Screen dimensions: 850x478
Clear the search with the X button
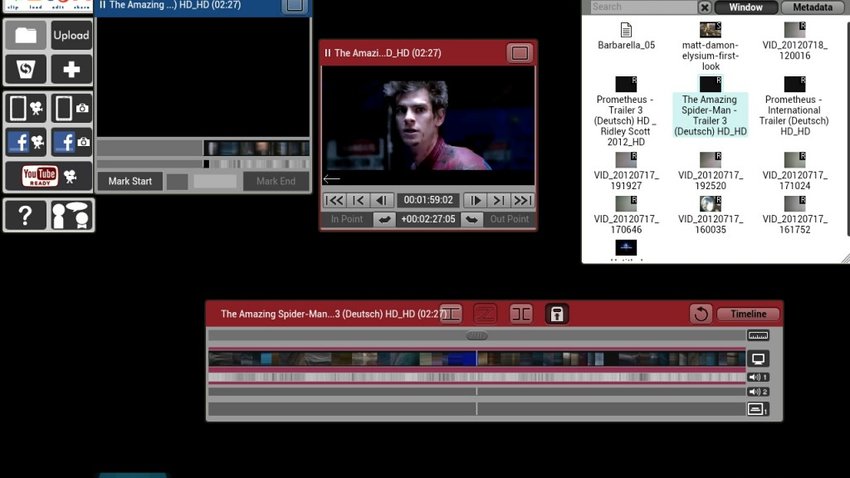point(705,7)
